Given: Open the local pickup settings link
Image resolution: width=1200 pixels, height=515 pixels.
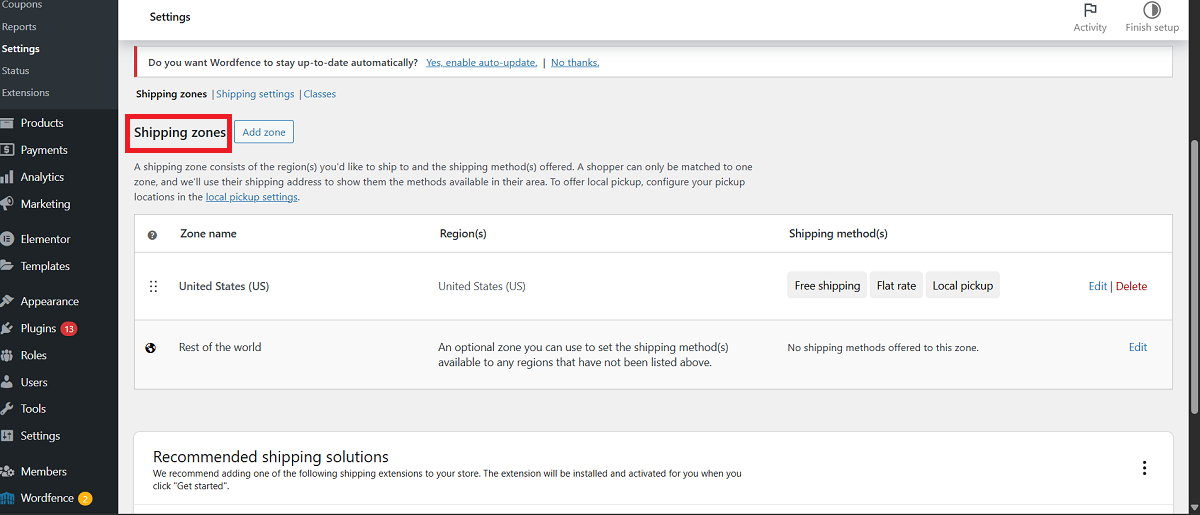Looking at the screenshot, I should coord(251,197).
